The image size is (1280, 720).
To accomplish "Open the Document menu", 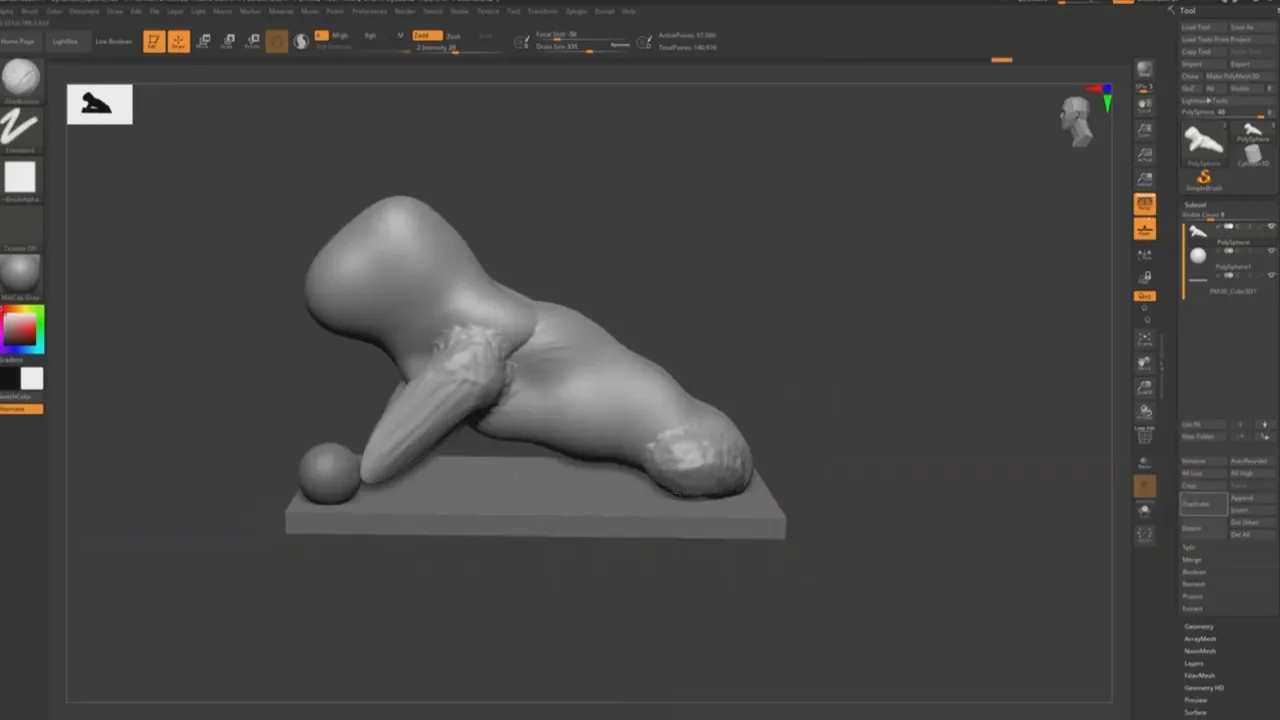I will 83,11.
